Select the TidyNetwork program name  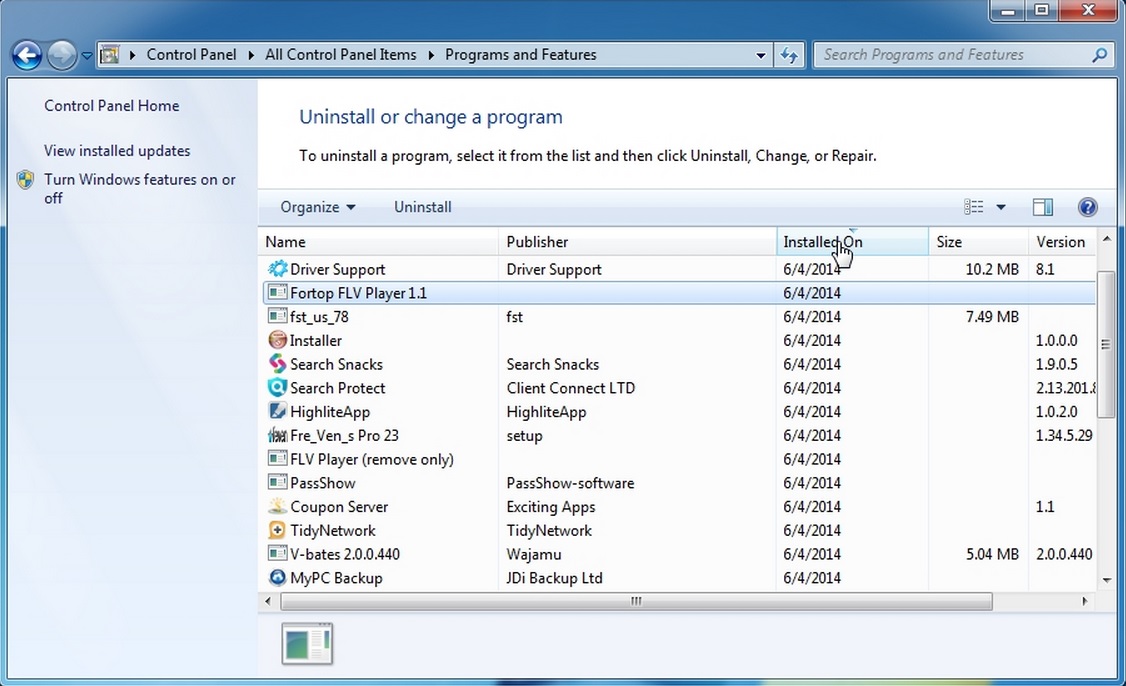click(x=332, y=530)
